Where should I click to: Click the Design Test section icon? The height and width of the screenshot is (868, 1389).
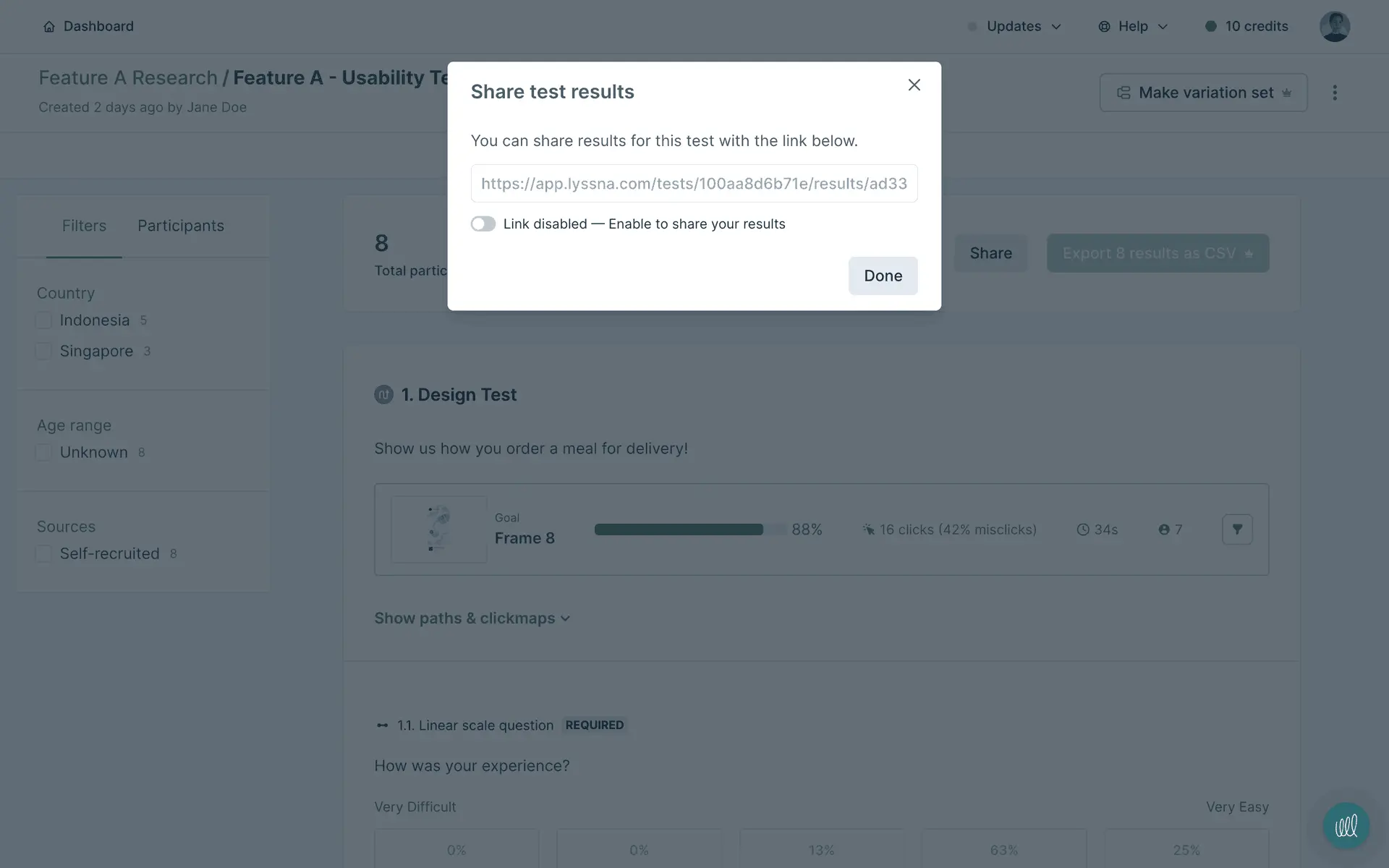383,395
